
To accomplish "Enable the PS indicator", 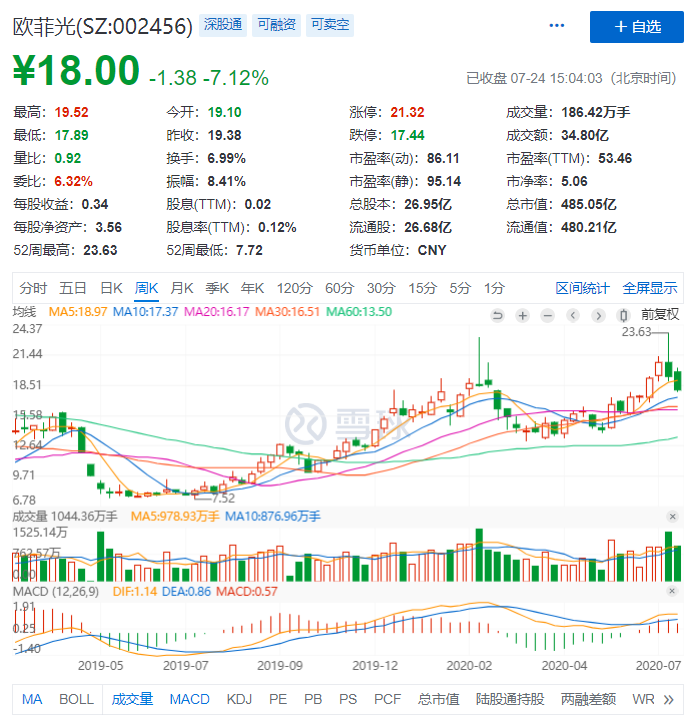I will tap(348, 699).
